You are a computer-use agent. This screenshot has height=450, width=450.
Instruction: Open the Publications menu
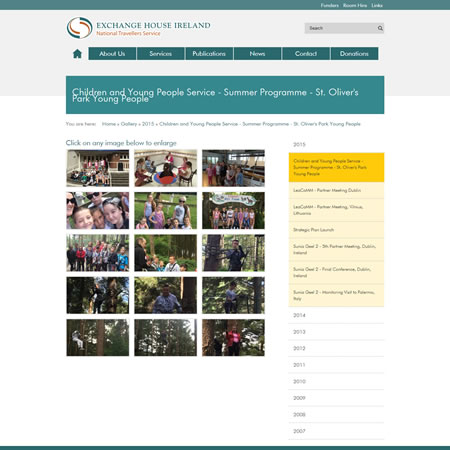pos(209,54)
